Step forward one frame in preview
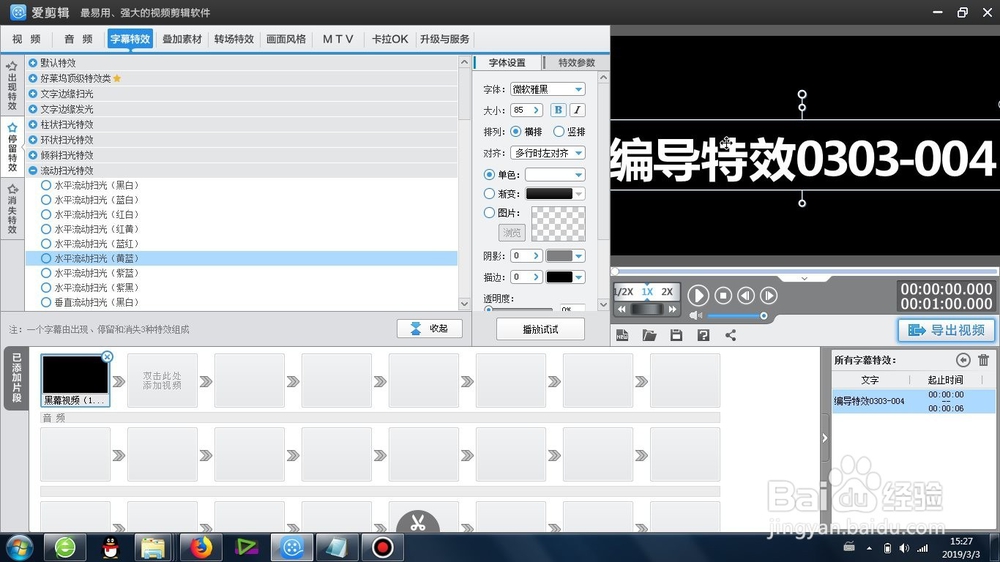Screen dimensions: 1000x562 [x=769, y=295]
